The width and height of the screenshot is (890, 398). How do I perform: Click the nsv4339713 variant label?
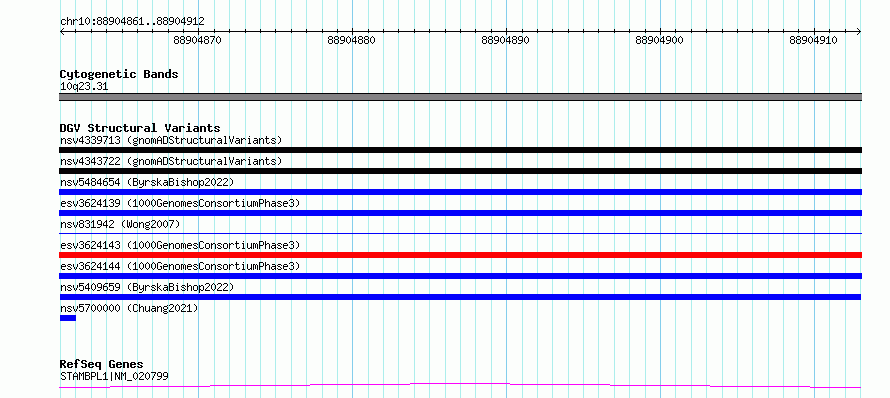coord(171,140)
